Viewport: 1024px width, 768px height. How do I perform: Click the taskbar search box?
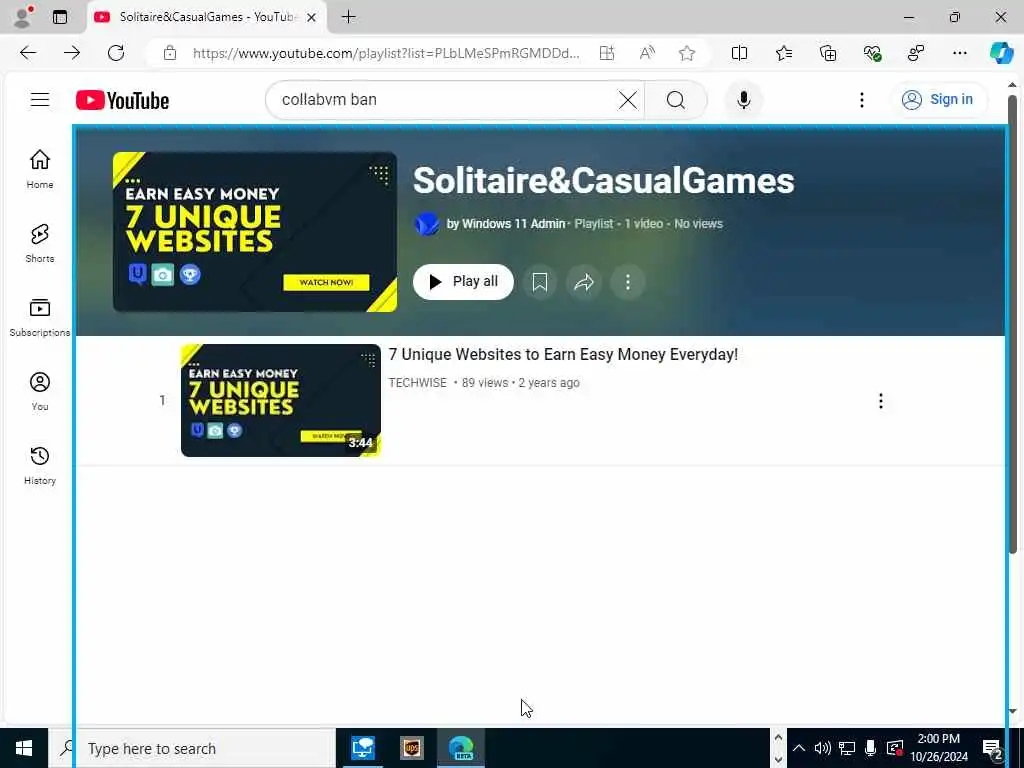tap(192, 748)
